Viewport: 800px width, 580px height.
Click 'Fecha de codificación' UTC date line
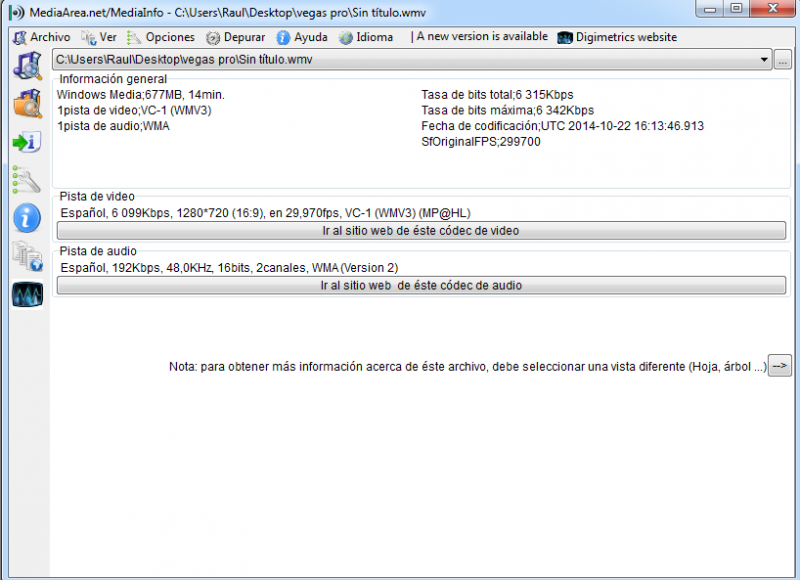pos(562,126)
